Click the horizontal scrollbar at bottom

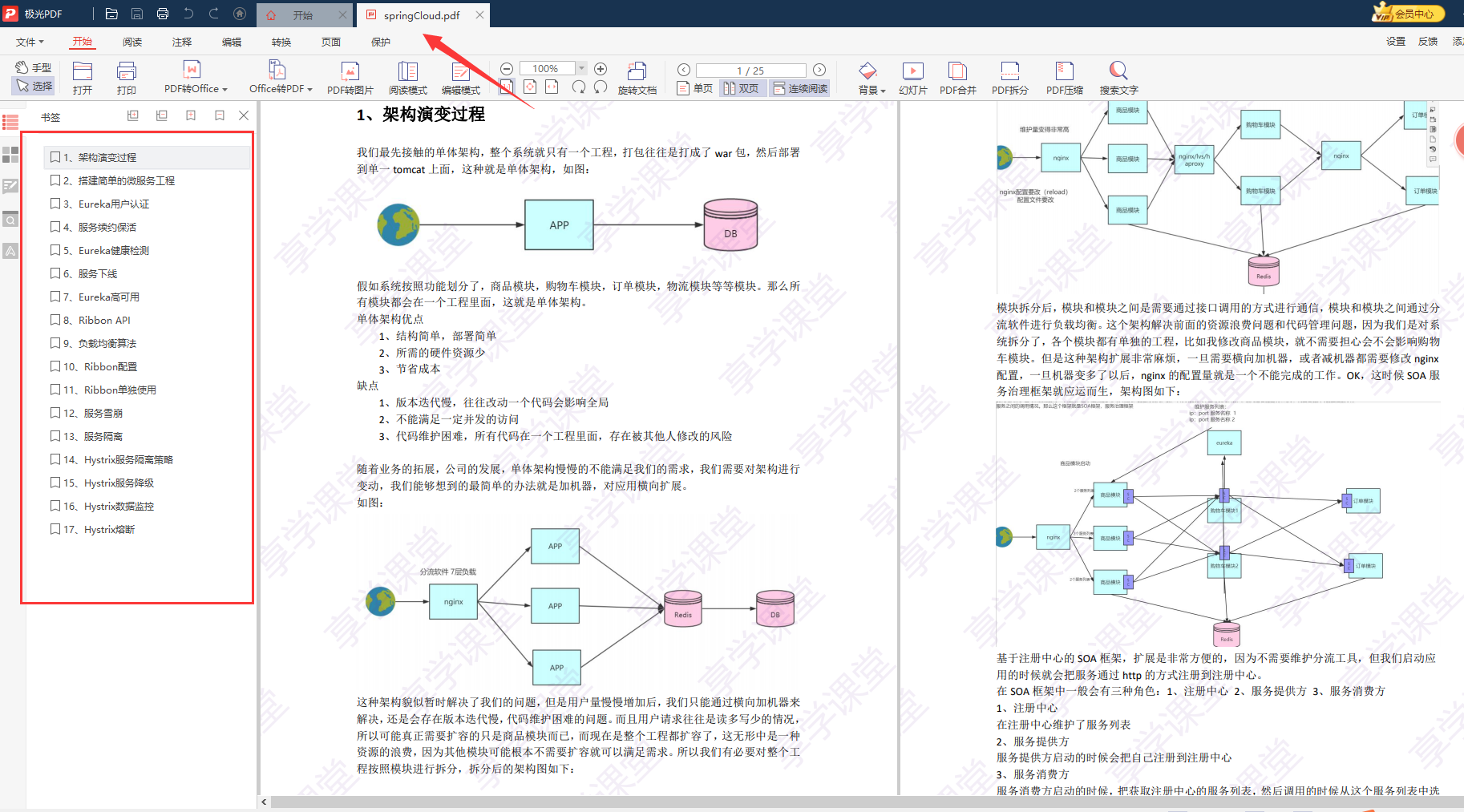[x=866, y=802]
